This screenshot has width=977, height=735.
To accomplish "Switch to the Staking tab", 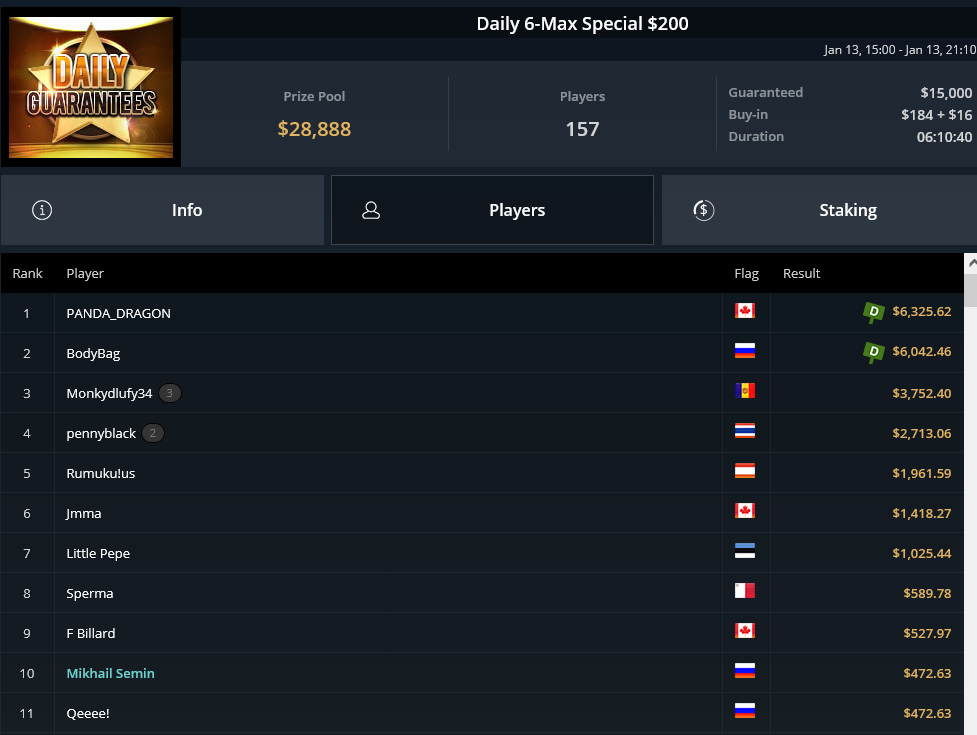I will pos(819,210).
